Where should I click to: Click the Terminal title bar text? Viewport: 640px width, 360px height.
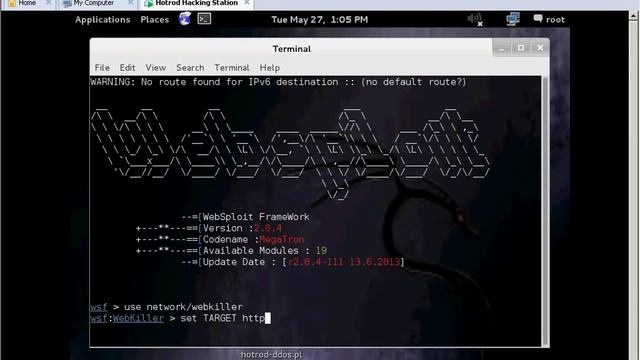point(291,49)
